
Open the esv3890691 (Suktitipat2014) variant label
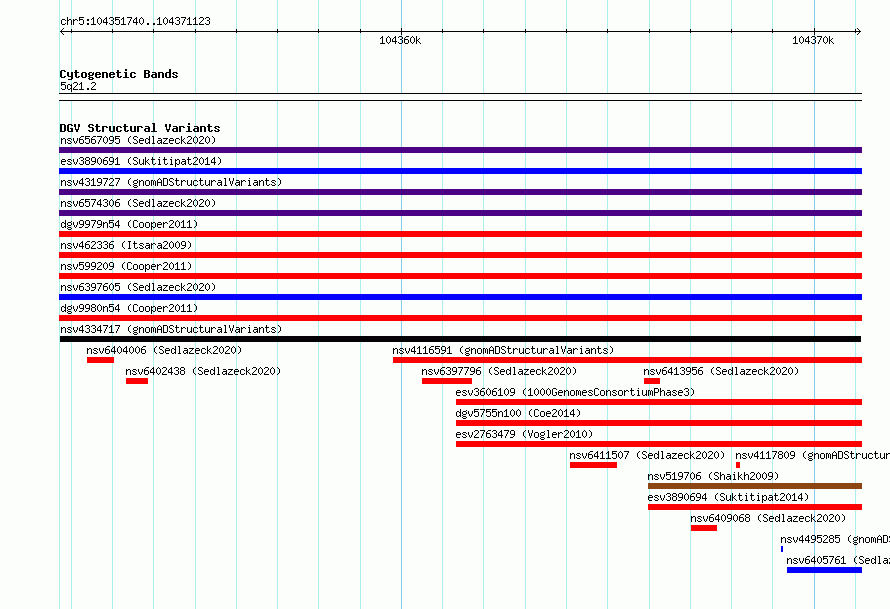[x=141, y=161]
